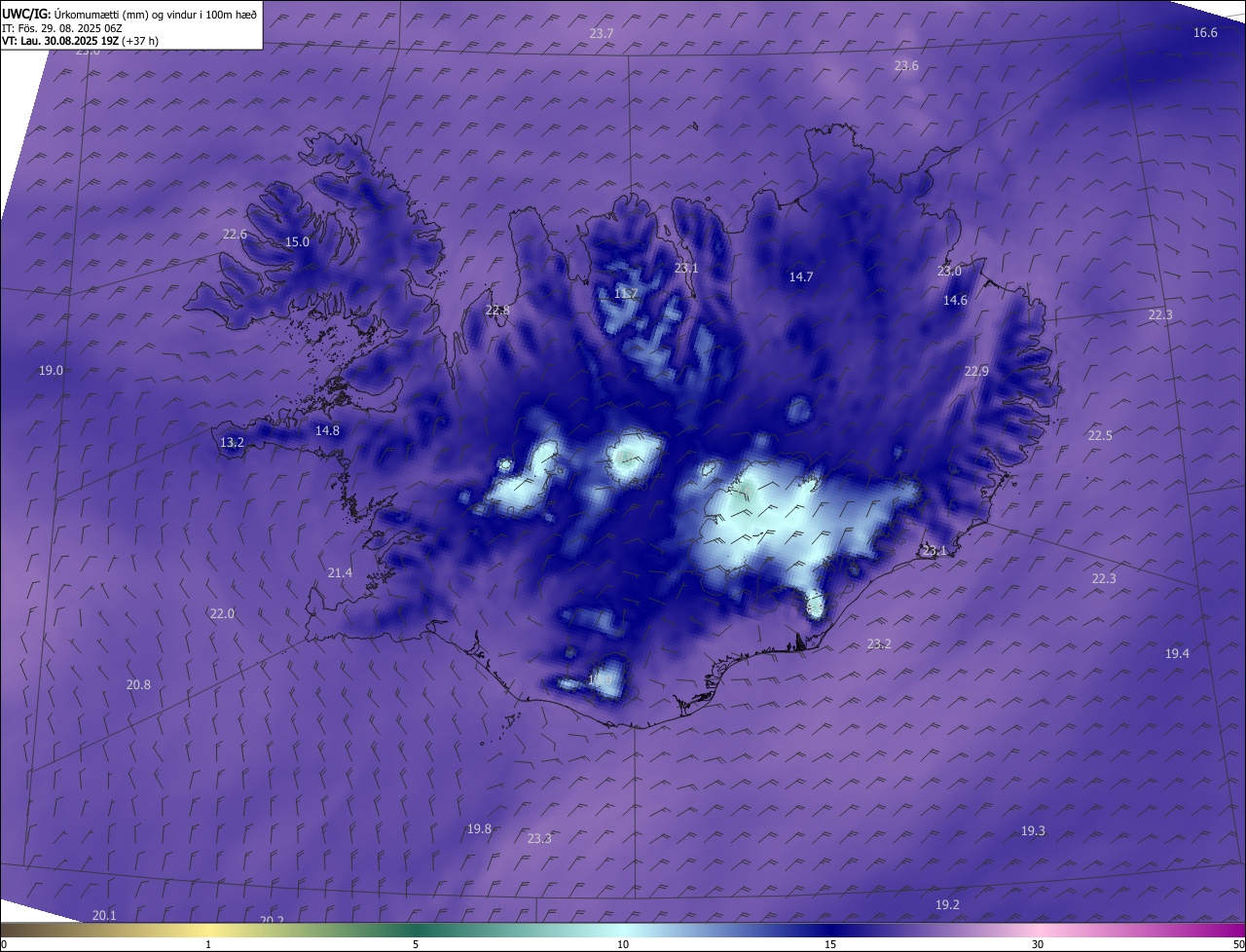This screenshot has width=1246, height=952.
Task: Click the 23.0 value label
Action: [949, 272]
